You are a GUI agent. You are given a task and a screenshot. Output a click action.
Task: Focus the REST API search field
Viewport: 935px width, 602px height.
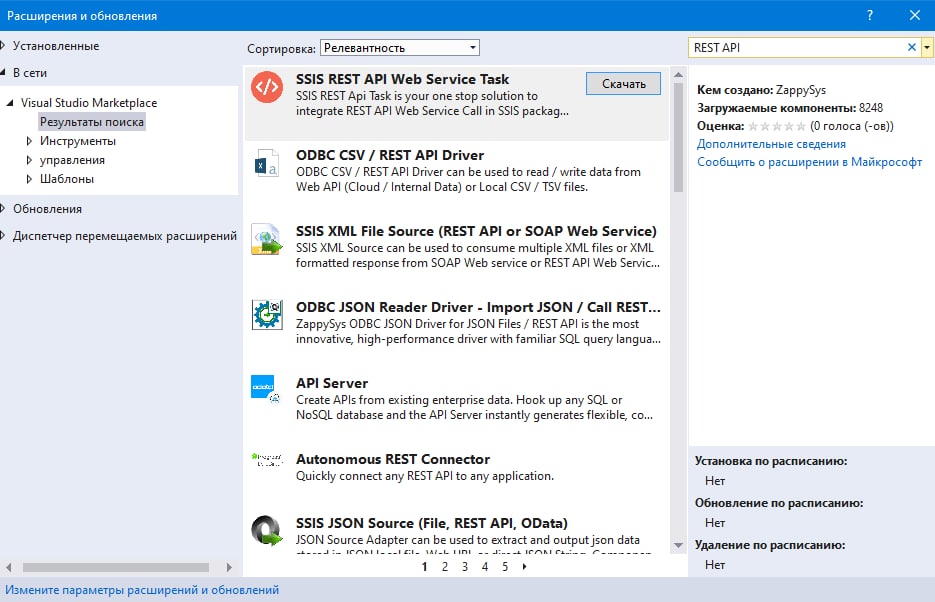(x=797, y=47)
